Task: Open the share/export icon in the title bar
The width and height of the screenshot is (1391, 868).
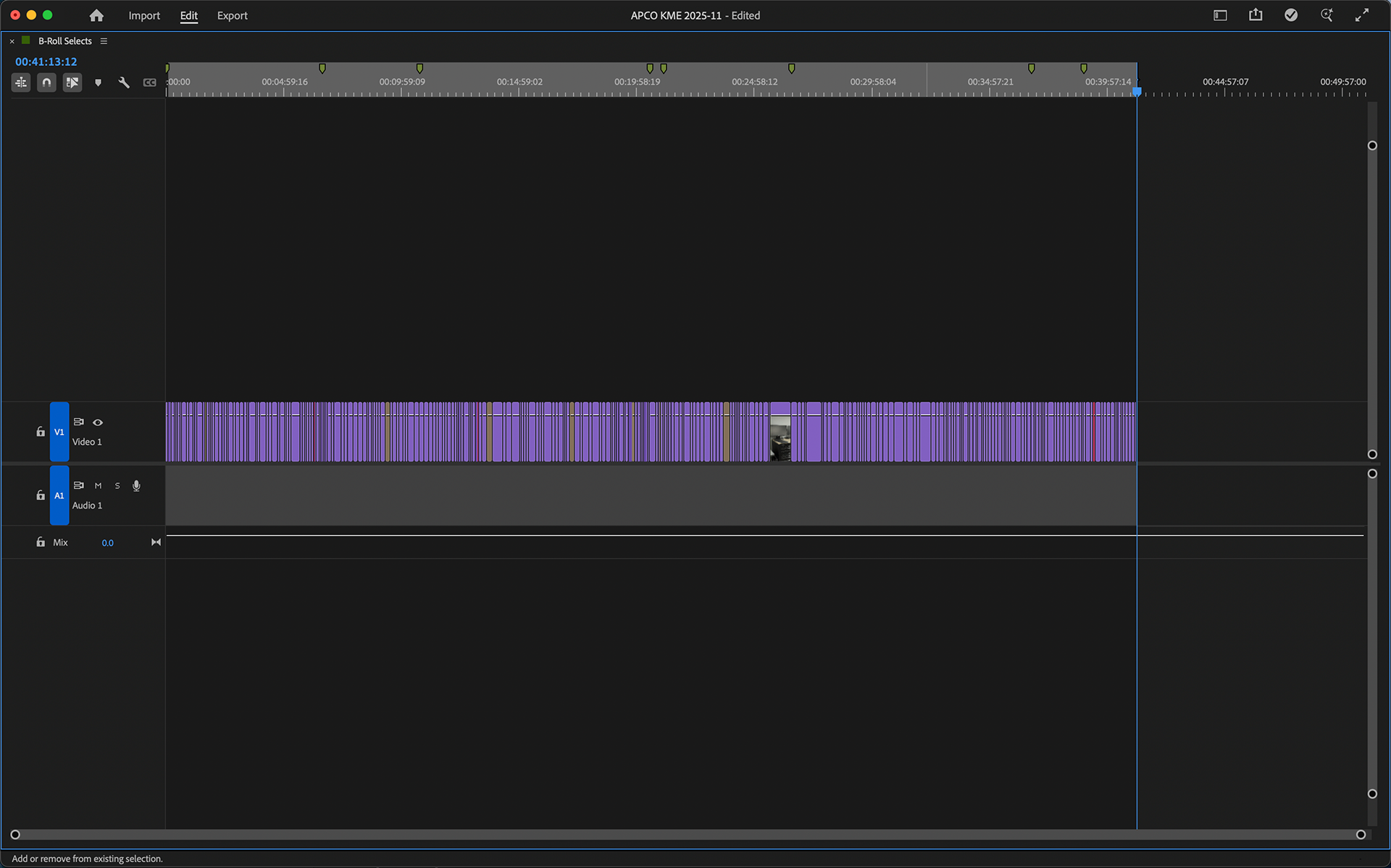Action: pyautogui.click(x=1256, y=14)
